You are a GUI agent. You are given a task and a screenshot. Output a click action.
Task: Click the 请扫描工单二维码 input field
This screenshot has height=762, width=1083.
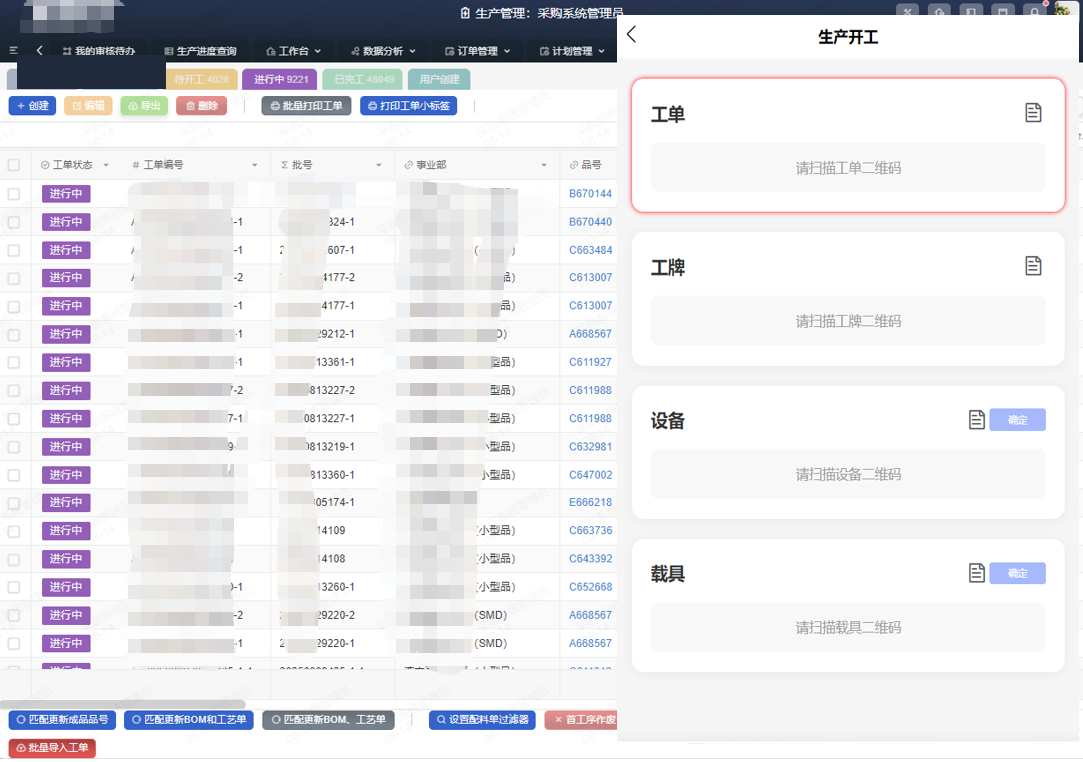pos(848,168)
